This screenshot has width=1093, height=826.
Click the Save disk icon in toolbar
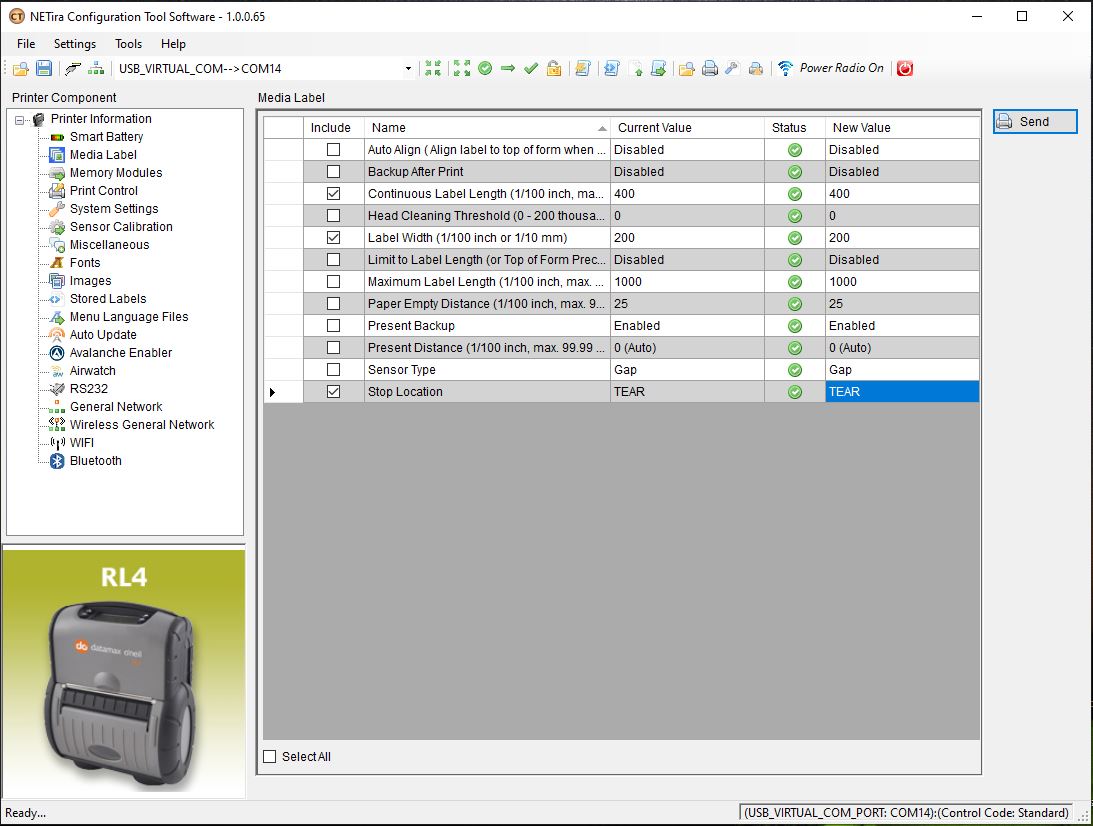(x=44, y=68)
